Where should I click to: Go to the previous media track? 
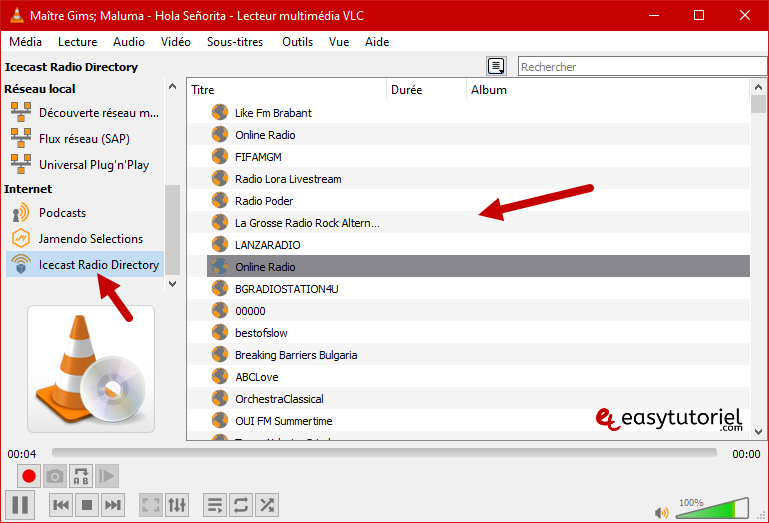(61, 505)
